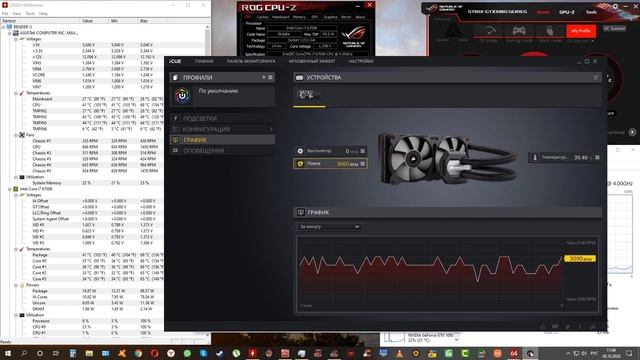Click the Sensor column header in HWMonitor
The width and height of the screenshot is (640, 360).
tap(40, 20)
